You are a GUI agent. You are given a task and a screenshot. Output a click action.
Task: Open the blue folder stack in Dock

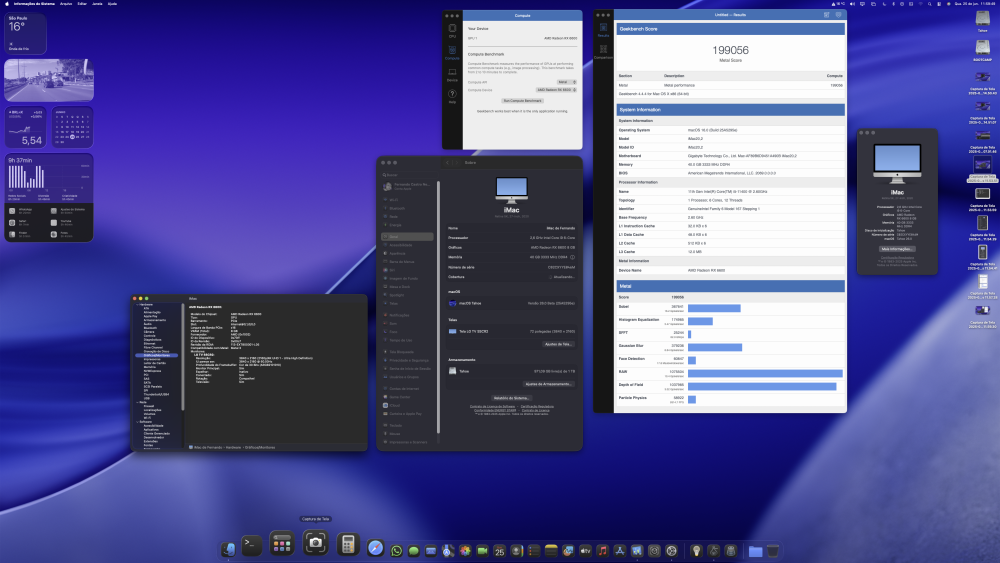756,551
